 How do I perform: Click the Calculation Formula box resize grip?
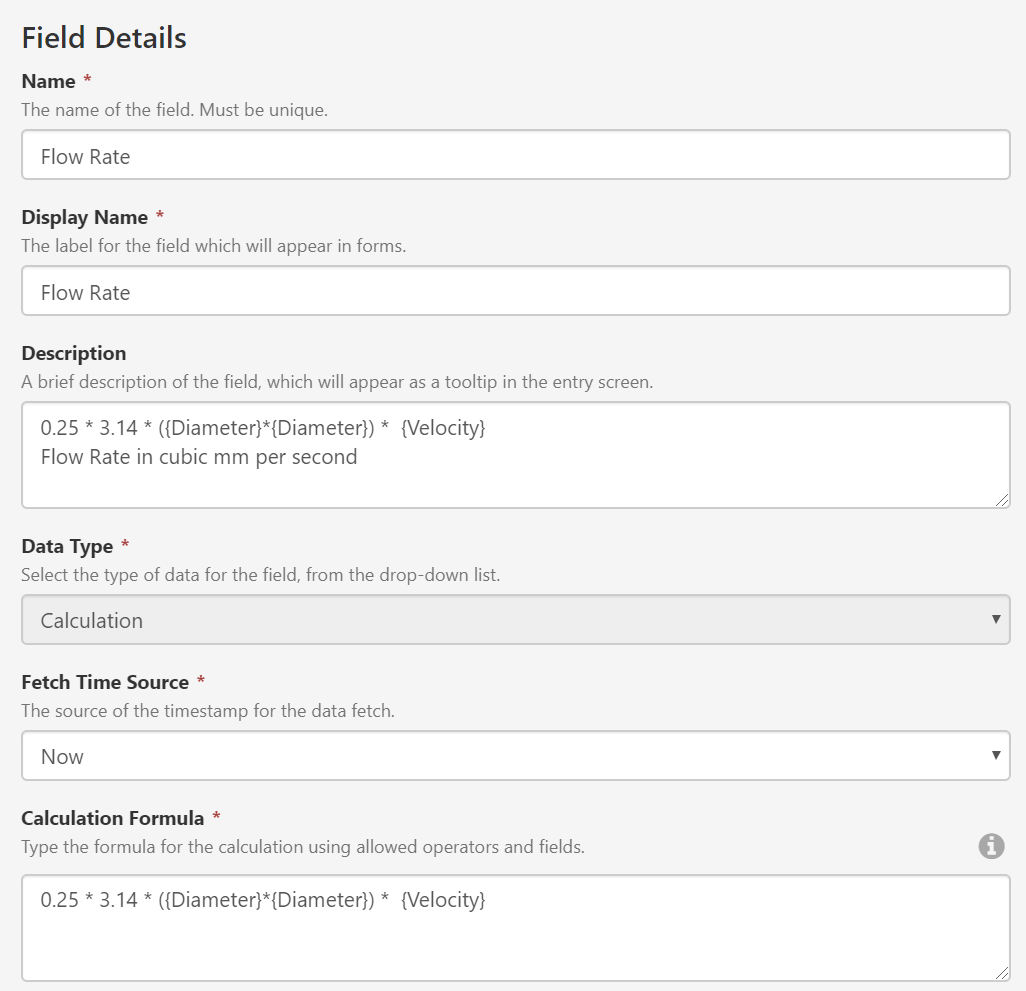tap(1002, 973)
